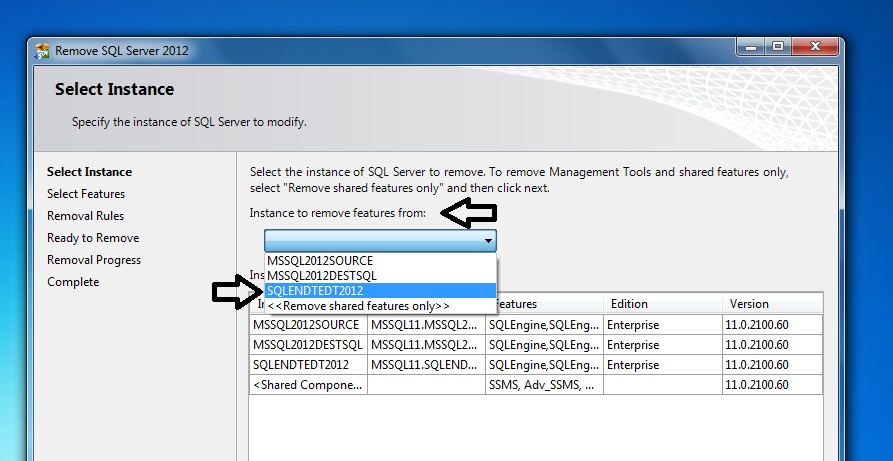Select SQLENDTEDT2012 cell in instance table
The image size is (893, 461).
click(309, 365)
